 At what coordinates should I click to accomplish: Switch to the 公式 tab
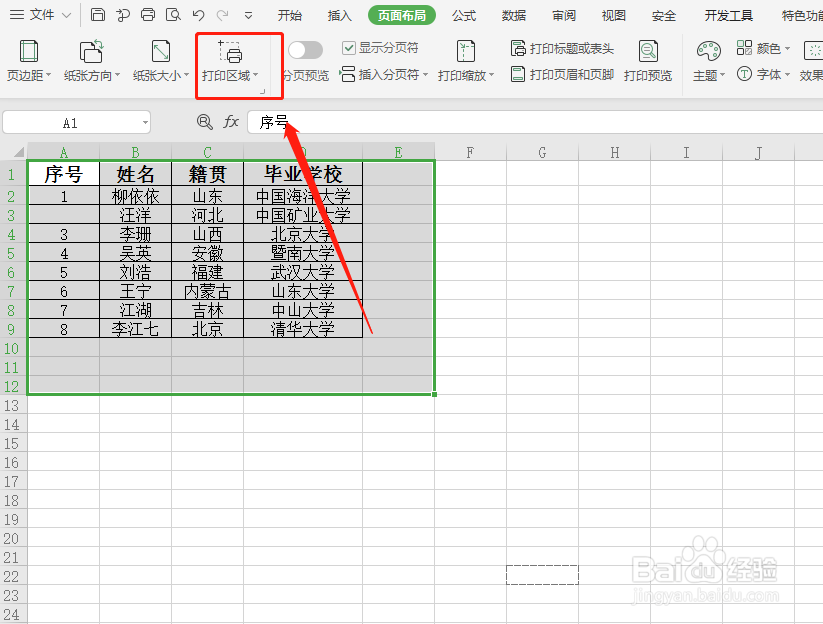464,16
